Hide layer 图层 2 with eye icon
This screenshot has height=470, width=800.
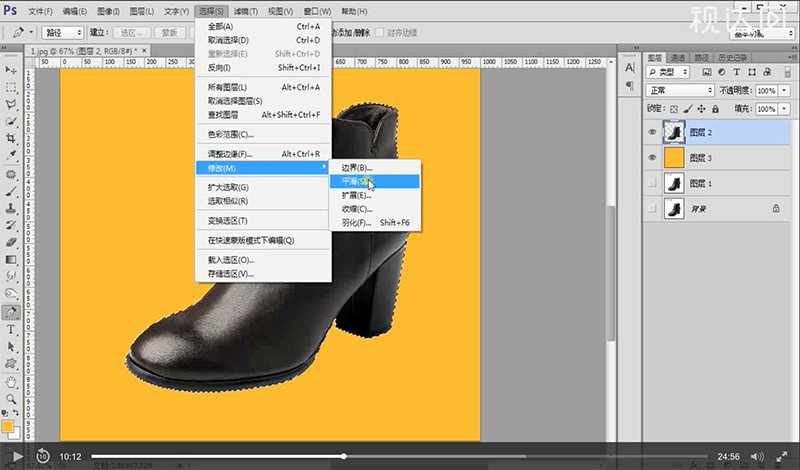652,132
